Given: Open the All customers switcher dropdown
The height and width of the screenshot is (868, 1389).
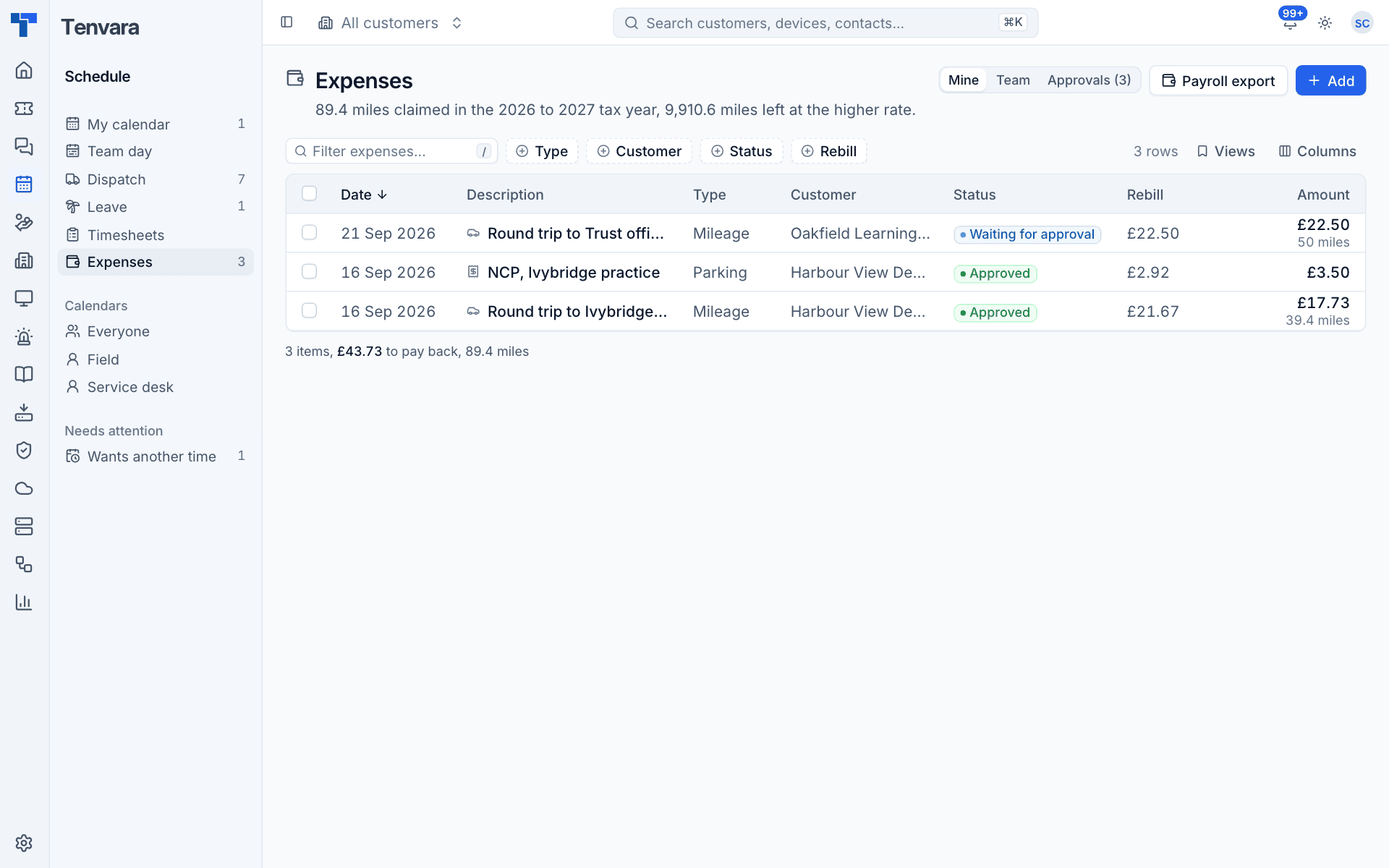Looking at the screenshot, I should 391,23.
